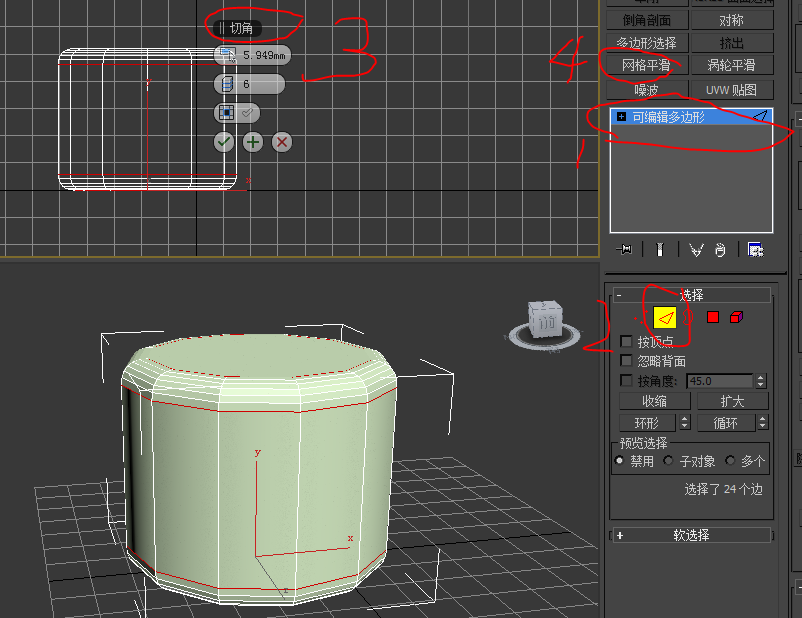
Task: Enable the 忽略背面 checkbox
Action: [x=626, y=361]
